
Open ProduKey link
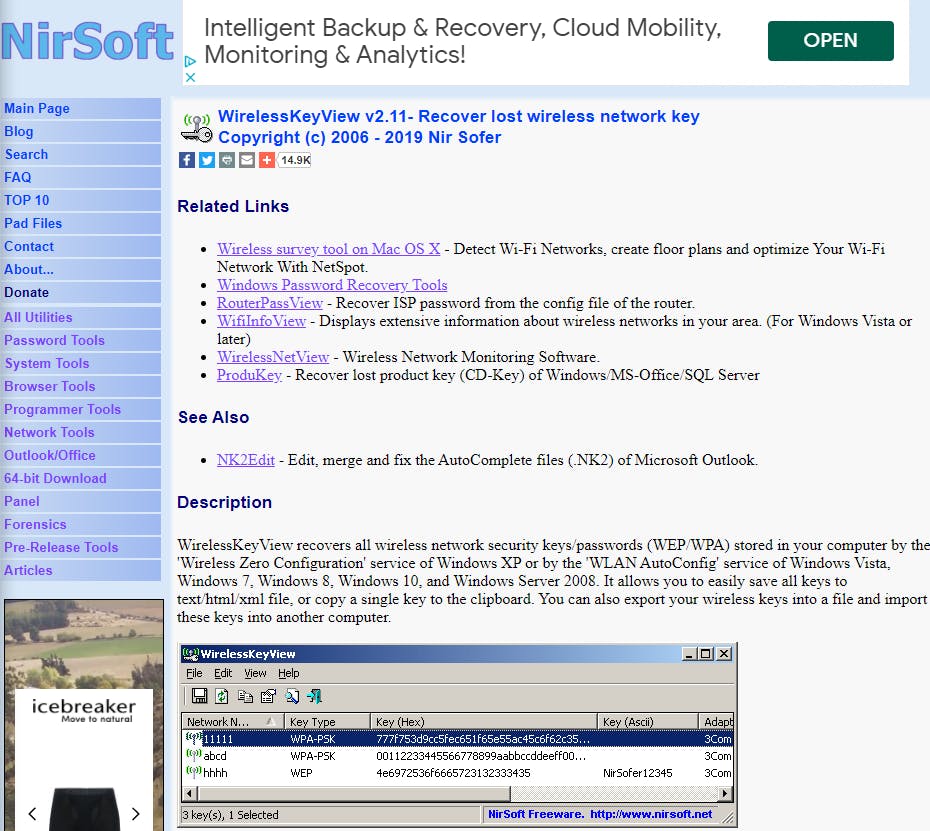249,375
